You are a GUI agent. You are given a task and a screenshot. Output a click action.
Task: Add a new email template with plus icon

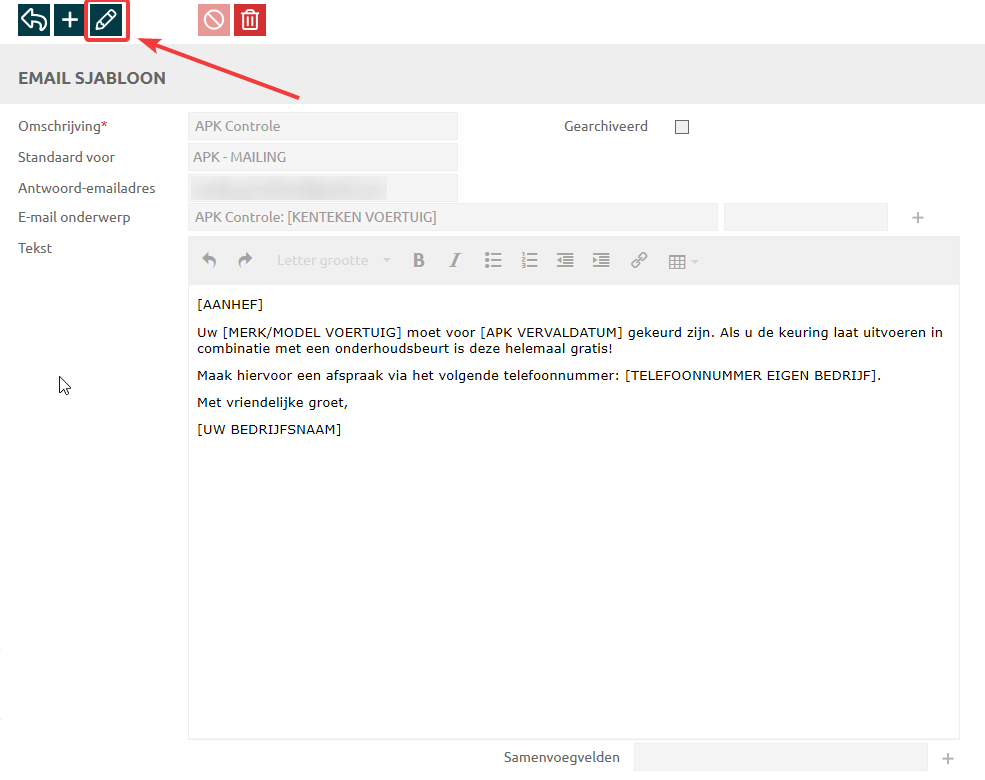70,20
